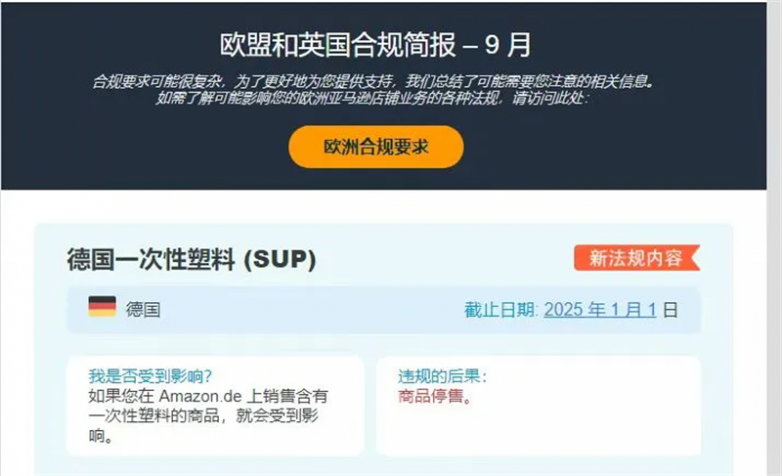
Task: Click the German flag icon
Action: pyautogui.click(x=102, y=306)
